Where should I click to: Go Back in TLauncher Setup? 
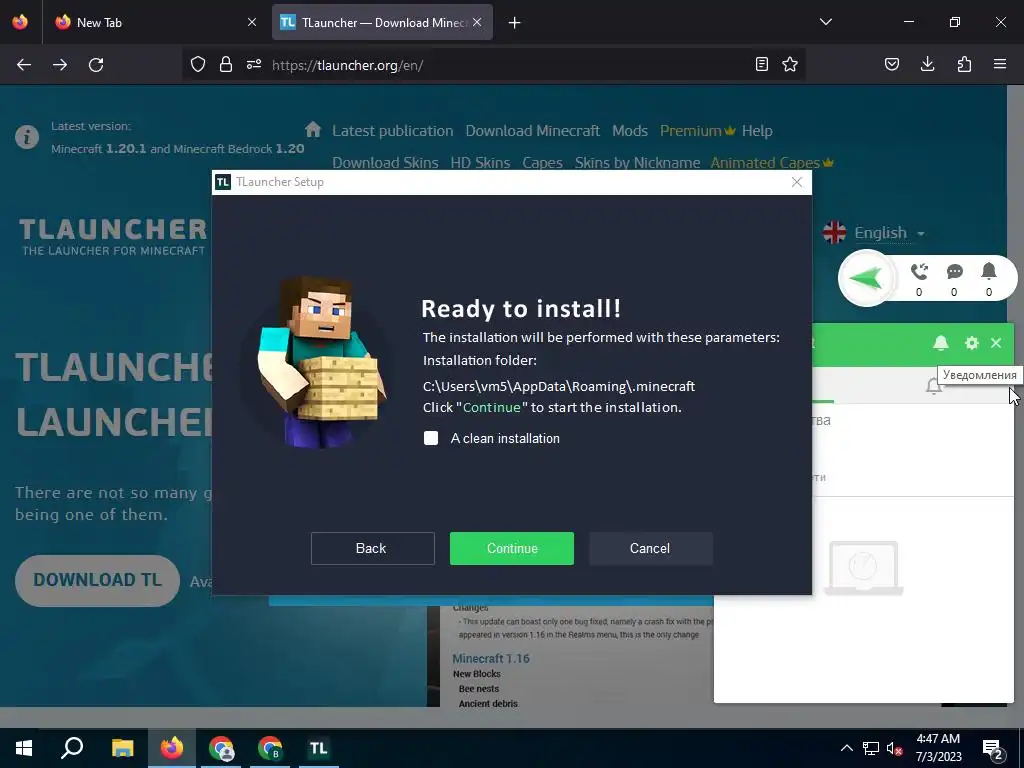click(x=372, y=549)
